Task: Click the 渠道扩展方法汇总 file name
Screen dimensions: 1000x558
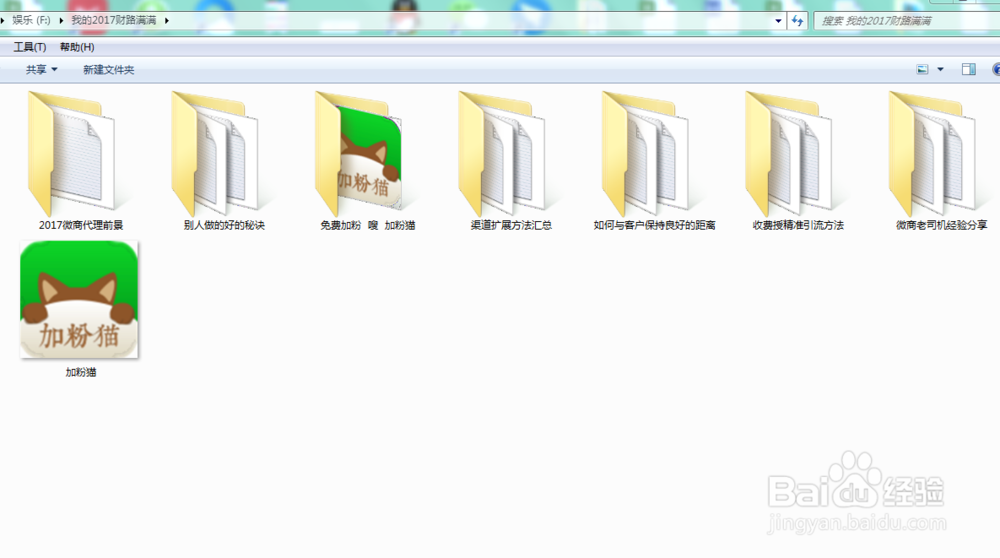Action: pos(511,225)
